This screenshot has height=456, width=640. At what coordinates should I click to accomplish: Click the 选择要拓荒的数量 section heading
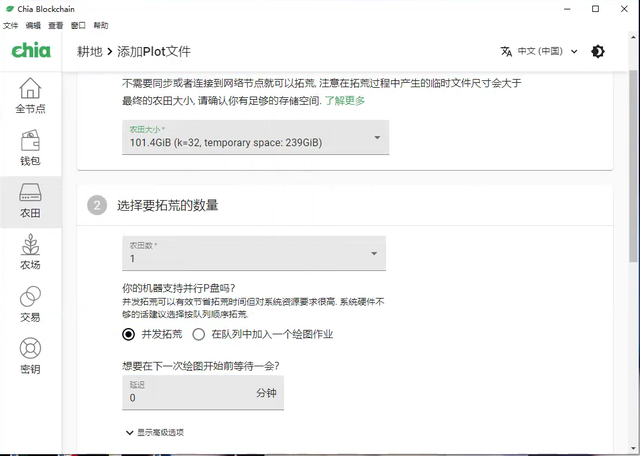click(168, 205)
